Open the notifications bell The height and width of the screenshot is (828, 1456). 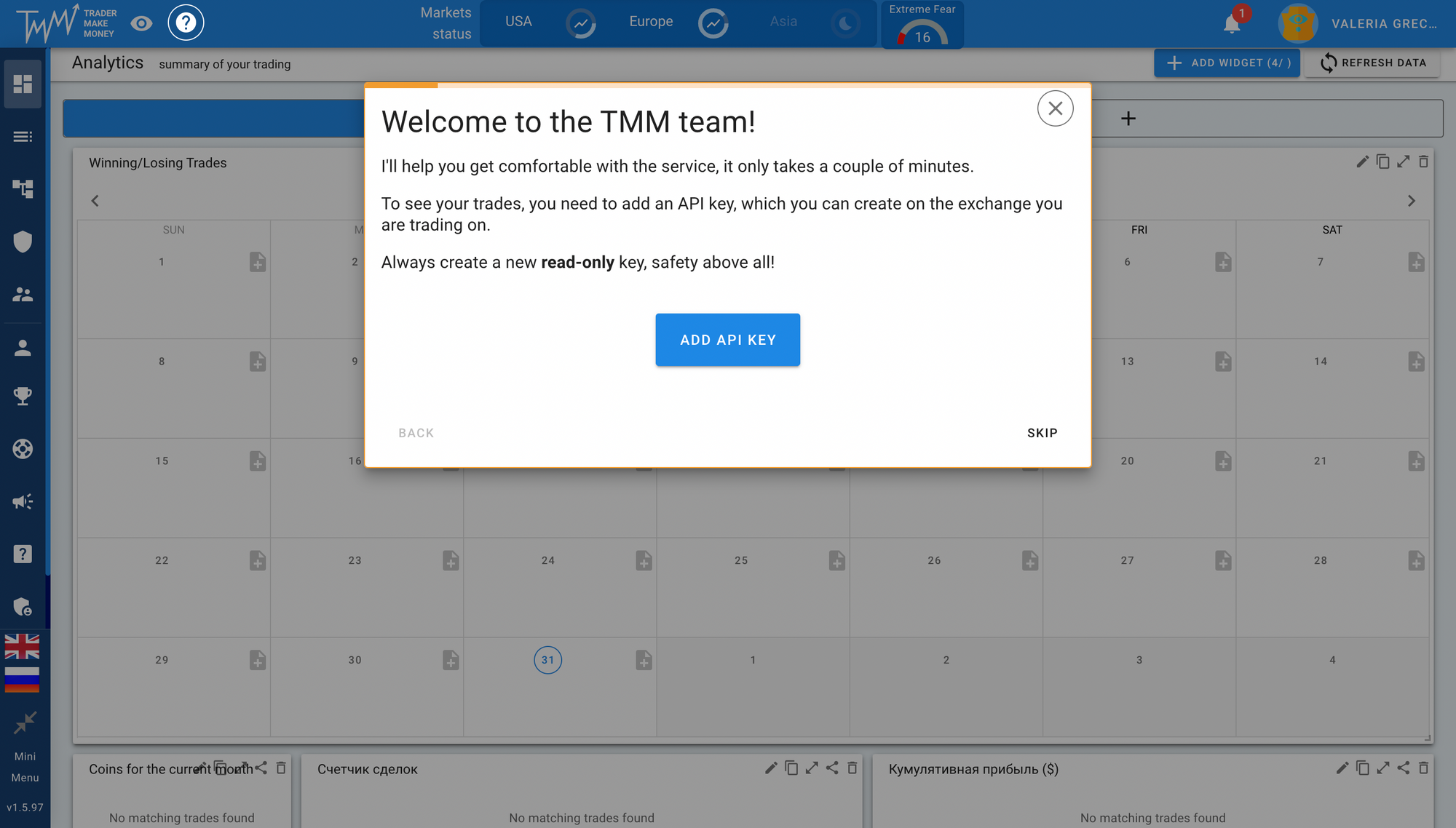click(x=1232, y=24)
